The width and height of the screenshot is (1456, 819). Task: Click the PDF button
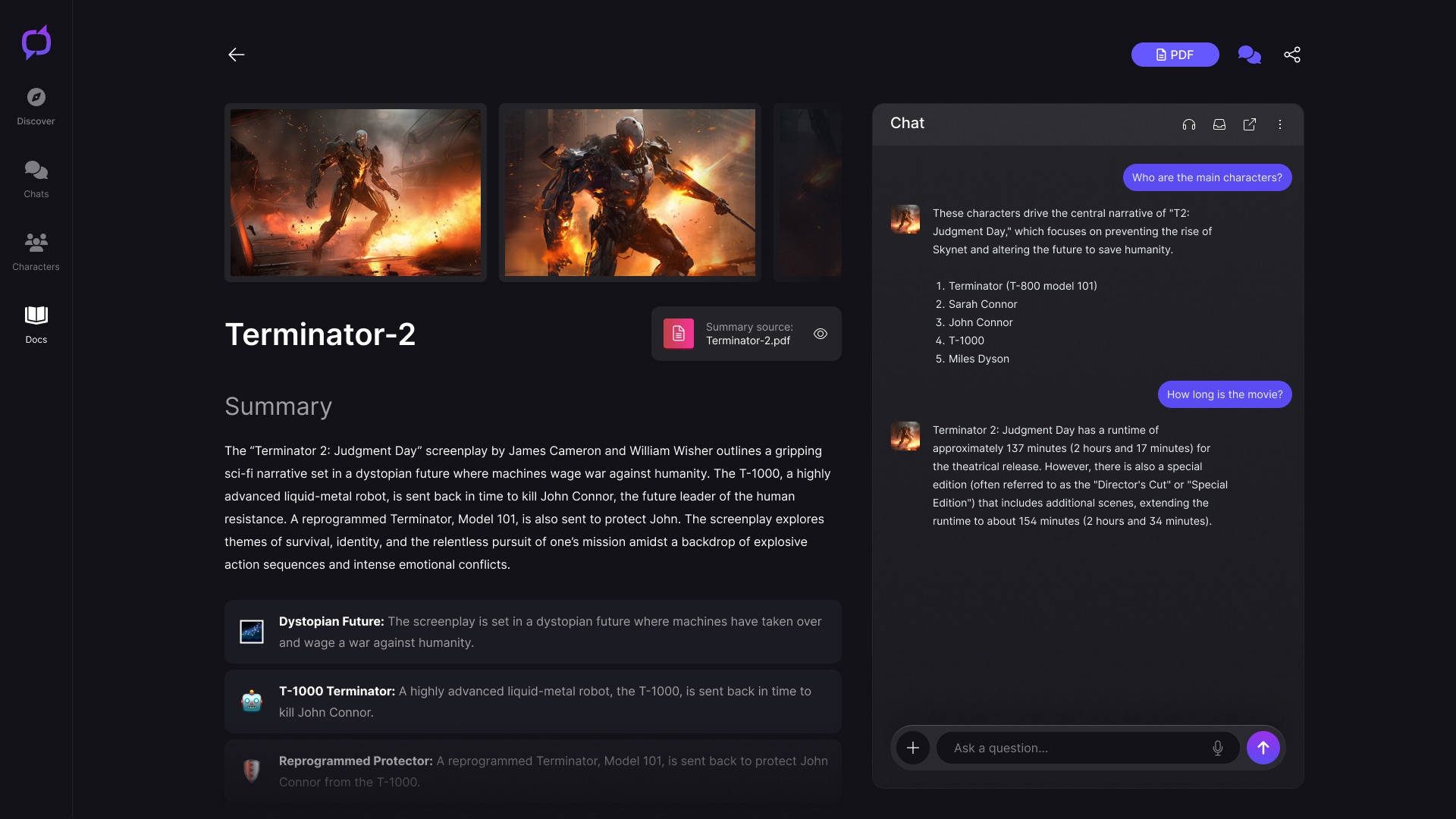1175,55
